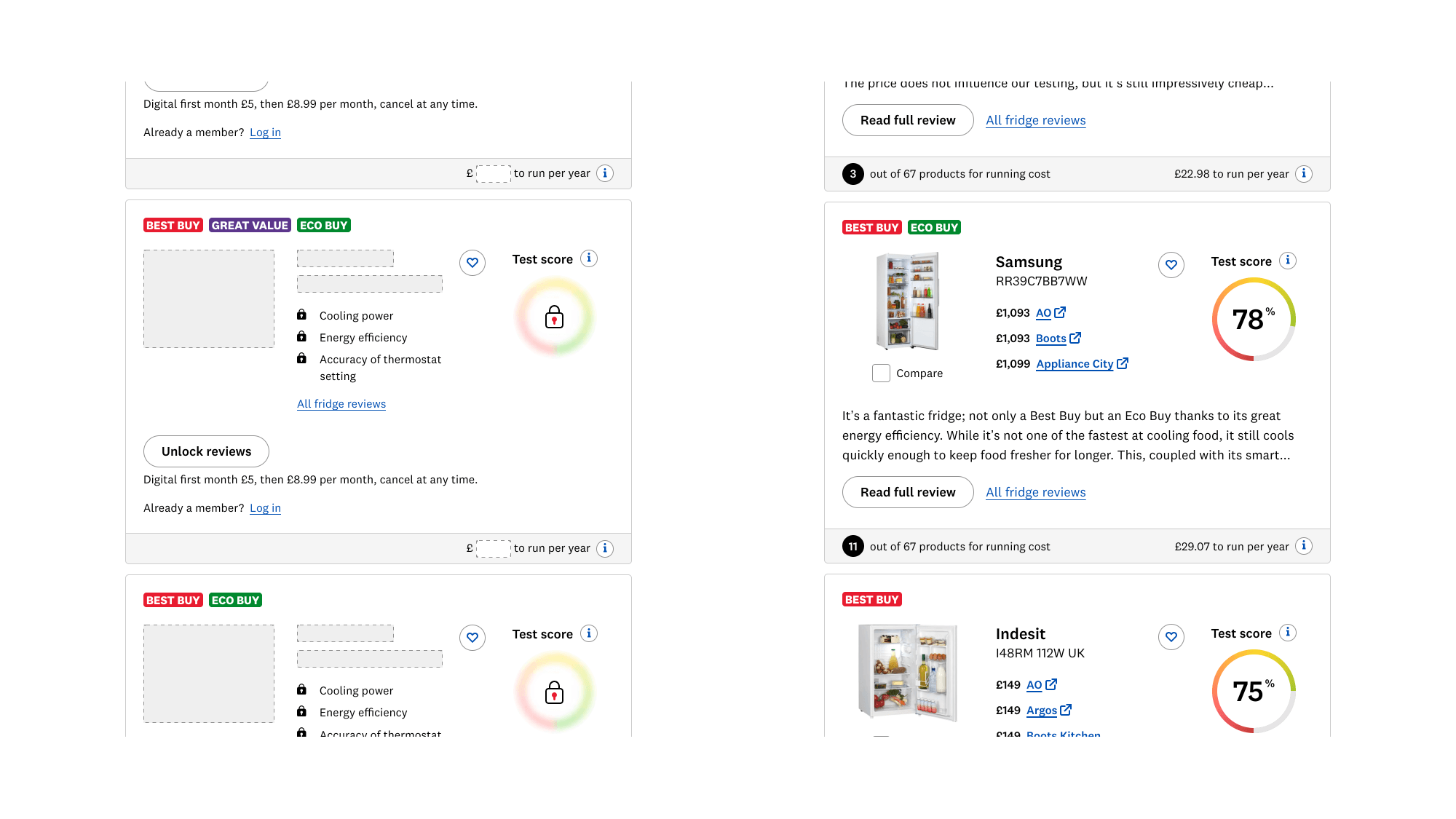Click padlock on locked Great Value test score
1456x819 pixels.
(x=554, y=317)
